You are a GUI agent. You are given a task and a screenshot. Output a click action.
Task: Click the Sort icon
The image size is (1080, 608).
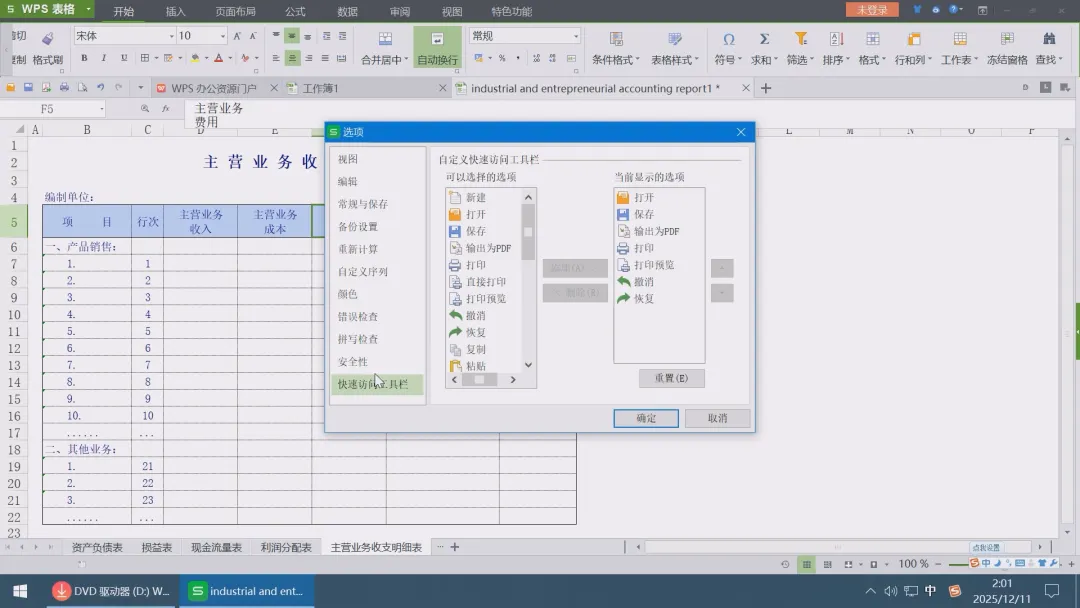tap(836, 39)
